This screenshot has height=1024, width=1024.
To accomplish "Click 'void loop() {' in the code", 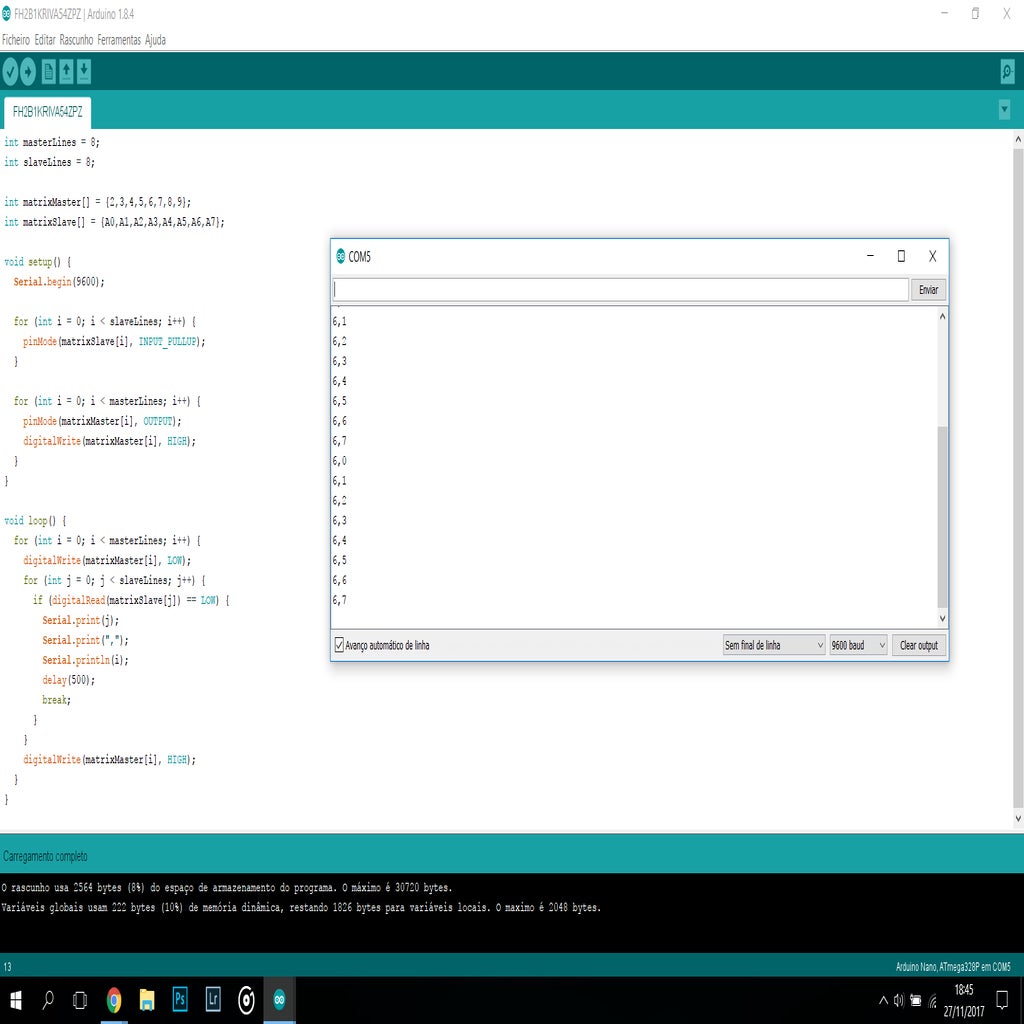I will point(35,520).
